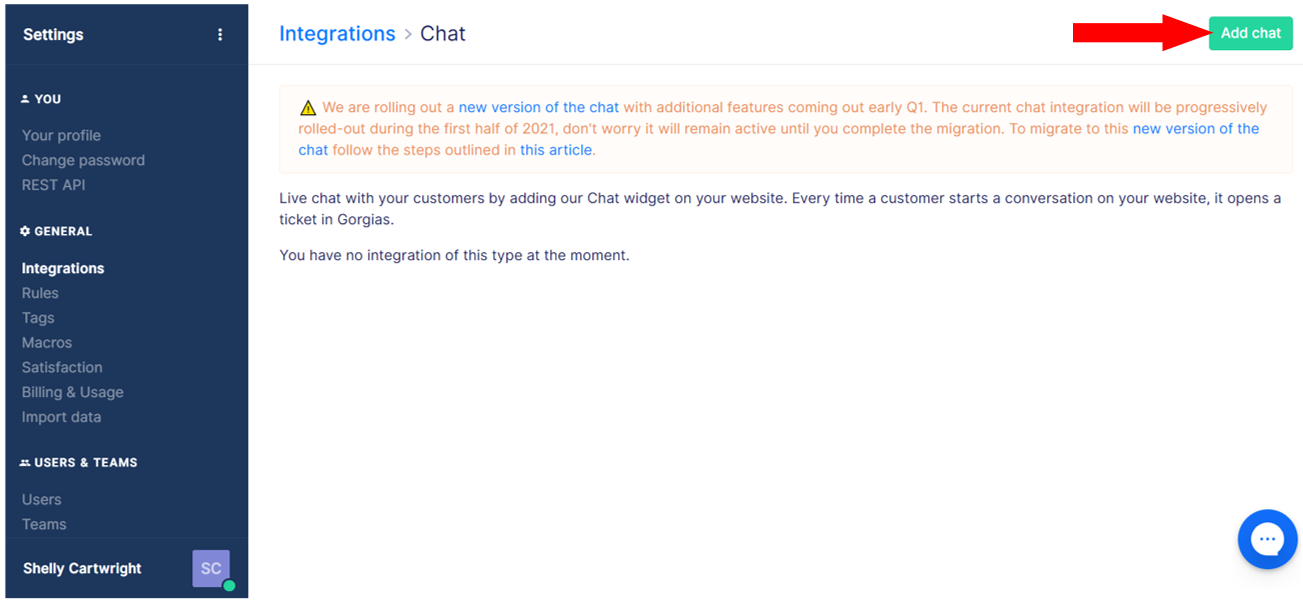Image resolution: width=1303 pixels, height=604 pixels.
Task: Open Your profile settings
Action: tap(61, 135)
